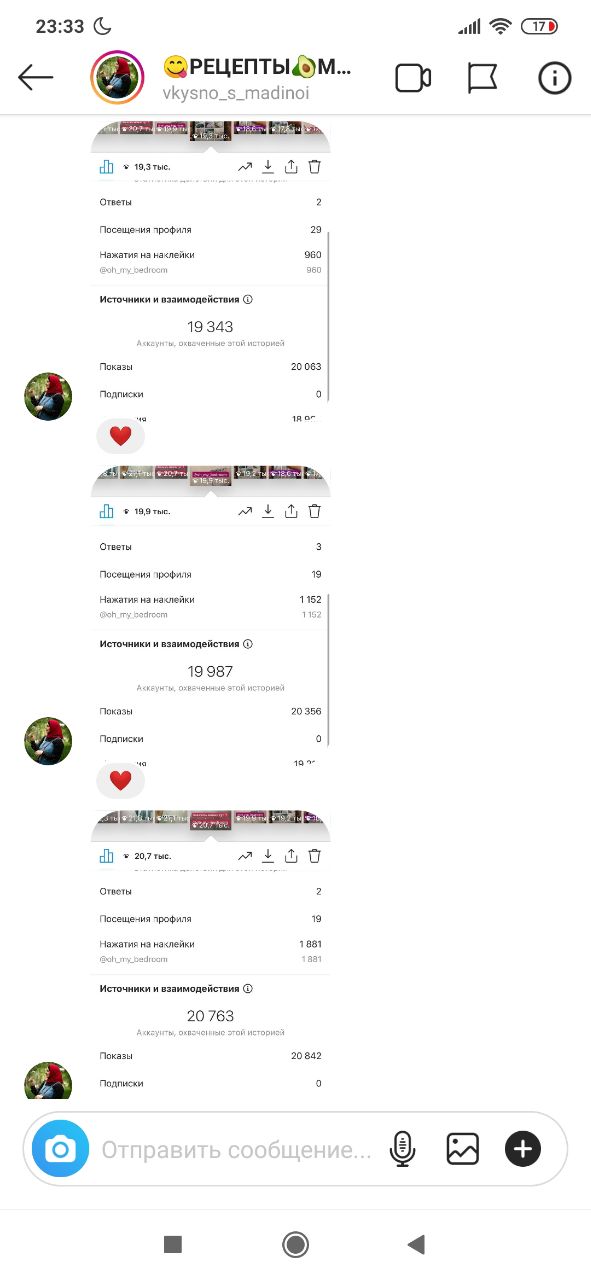This screenshot has width=591, height=1280.
Task: Tap the heart reaction under second image
Action: click(x=120, y=780)
